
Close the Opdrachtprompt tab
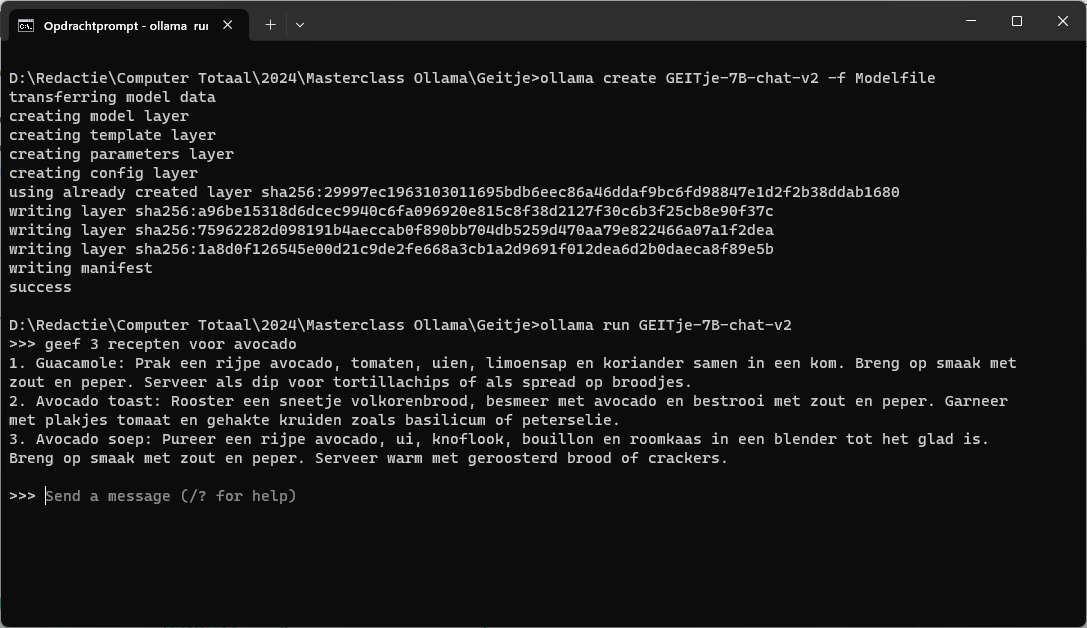(x=228, y=25)
